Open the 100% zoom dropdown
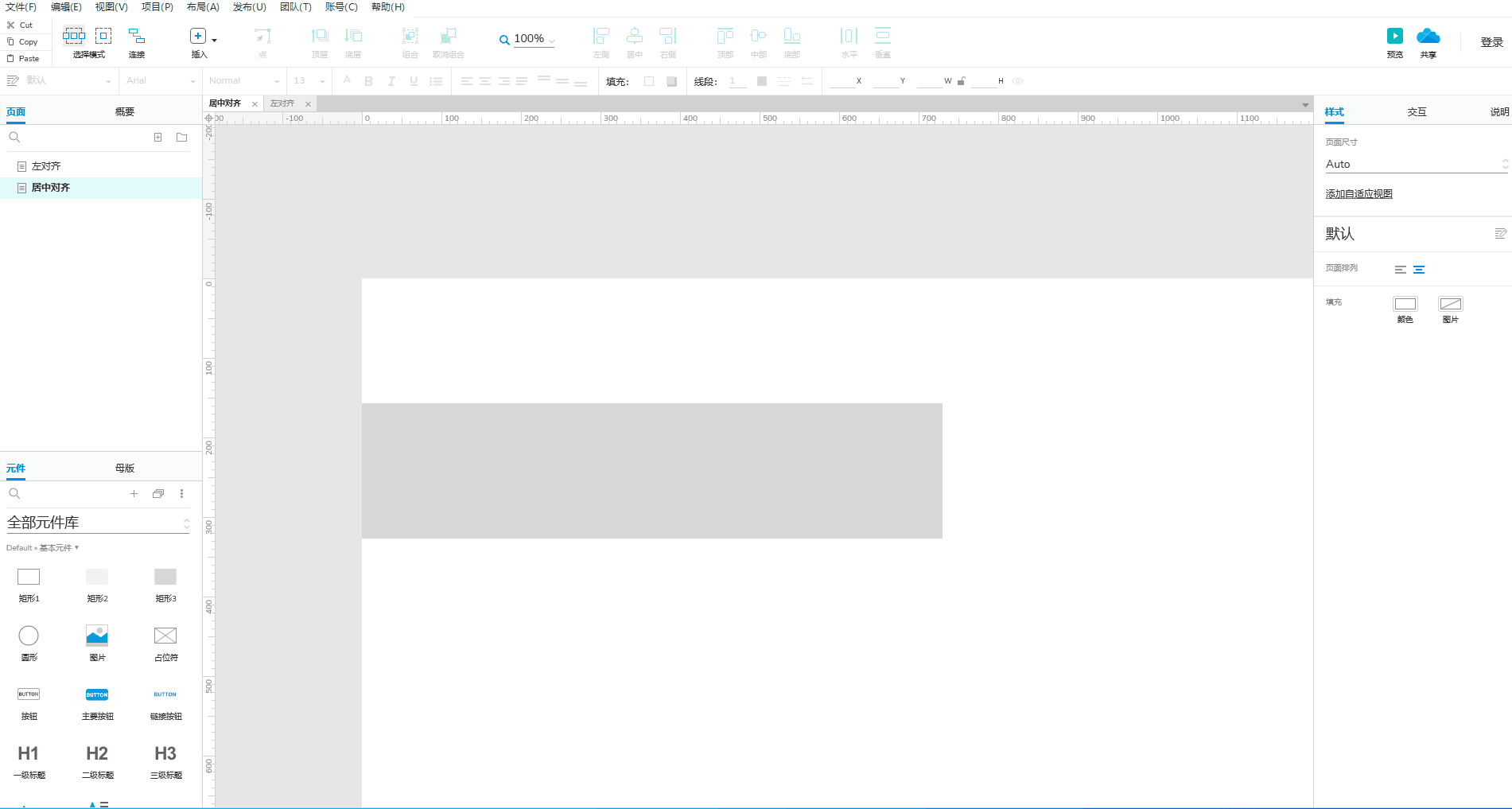This screenshot has height=809, width=1512. tap(531, 39)
